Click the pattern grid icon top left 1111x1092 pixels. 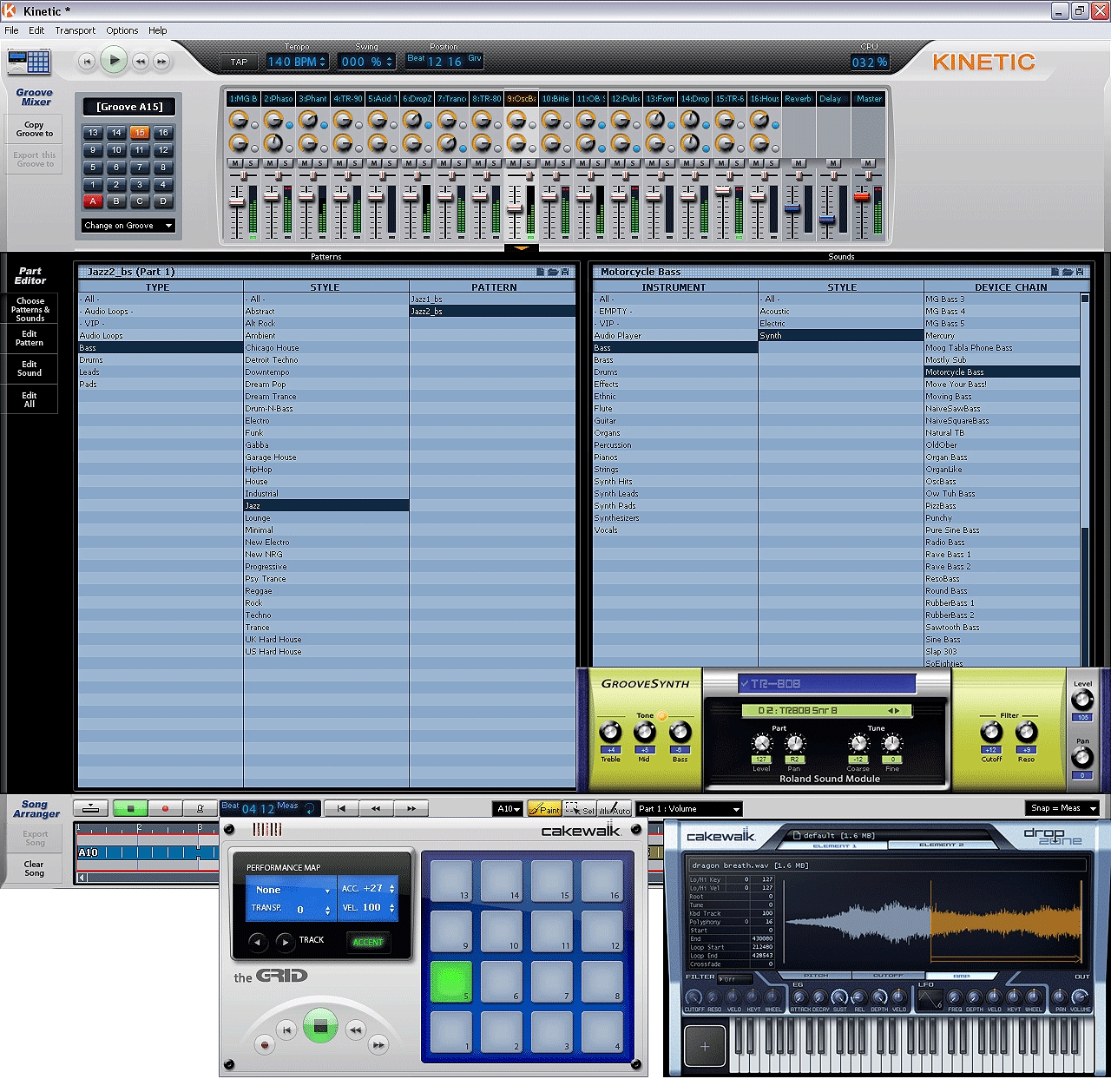pos(29,61)
